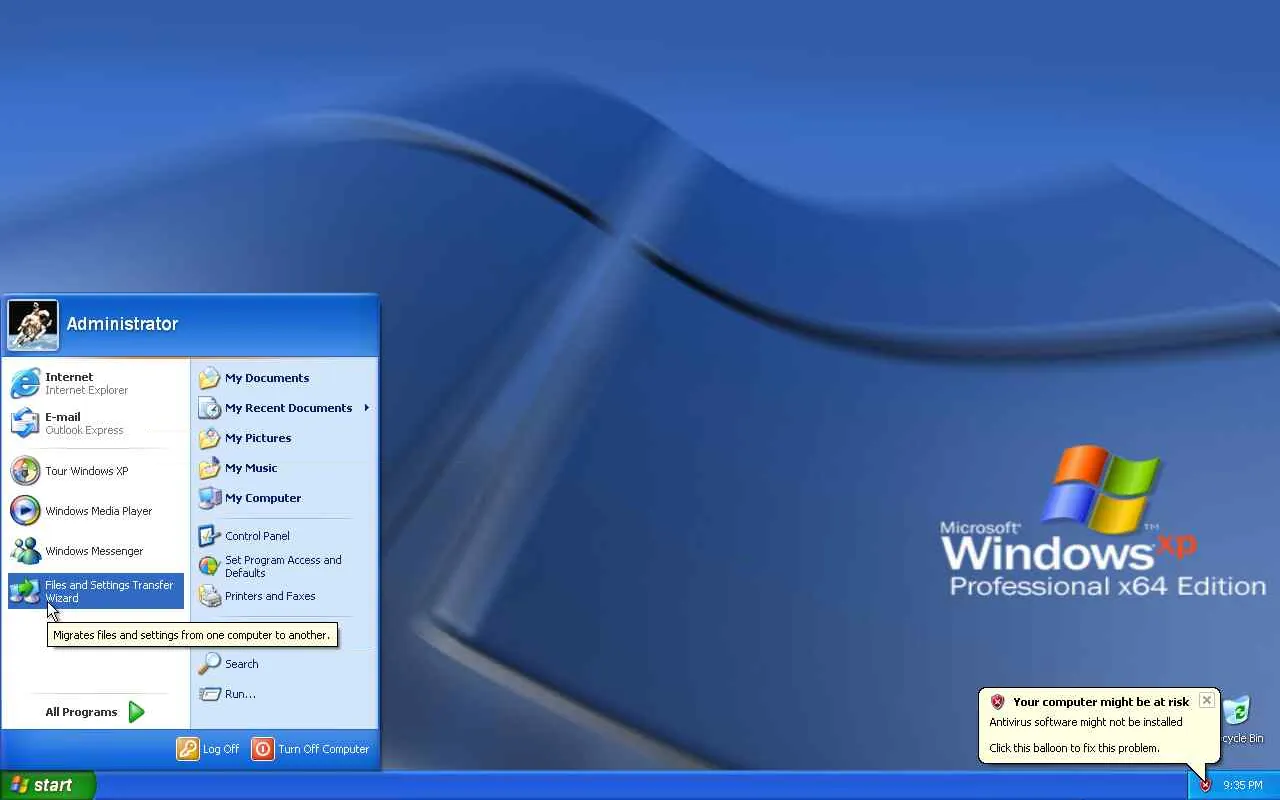
Task: Close the security warning balloon
Action: pos(1207,700)
